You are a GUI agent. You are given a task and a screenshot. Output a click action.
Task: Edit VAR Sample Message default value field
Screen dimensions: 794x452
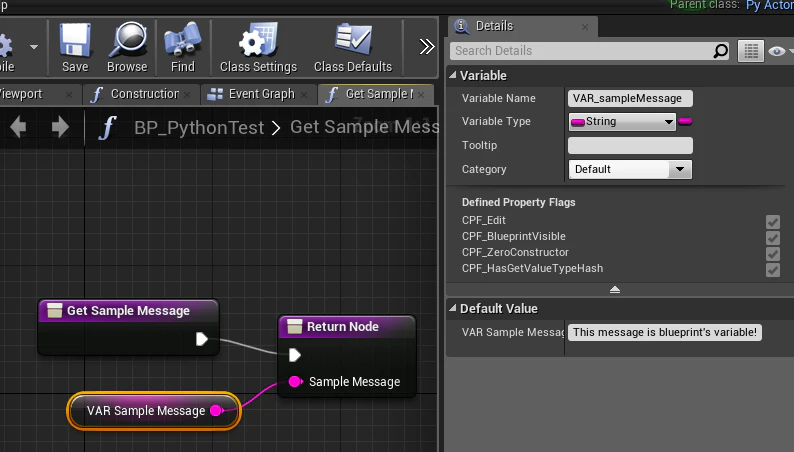[x=664, y=333]
